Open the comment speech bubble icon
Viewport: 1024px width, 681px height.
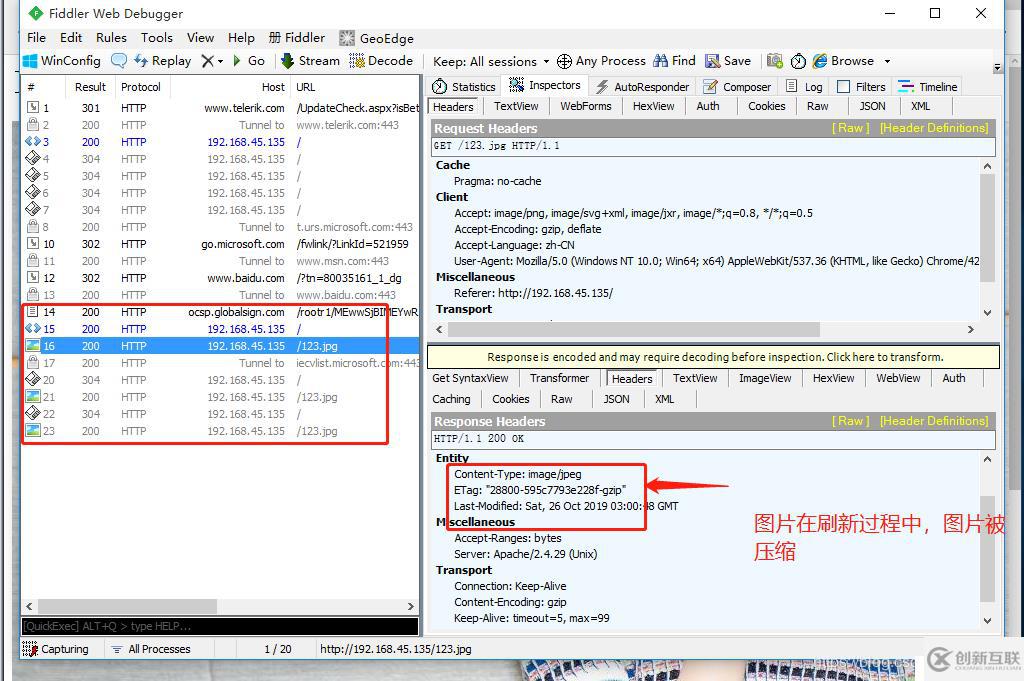119,61
